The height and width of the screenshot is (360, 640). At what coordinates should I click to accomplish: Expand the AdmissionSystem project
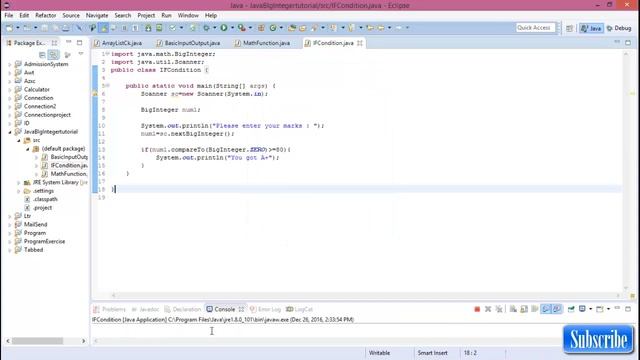(9, 64)
